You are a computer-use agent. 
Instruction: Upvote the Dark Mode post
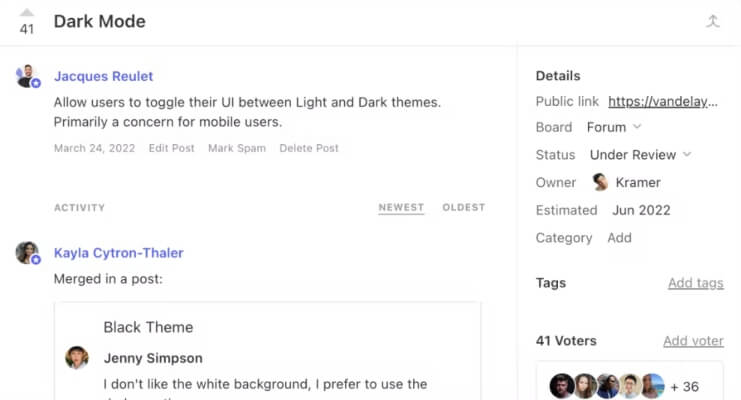pyautogui.click(x=27, y=13)
